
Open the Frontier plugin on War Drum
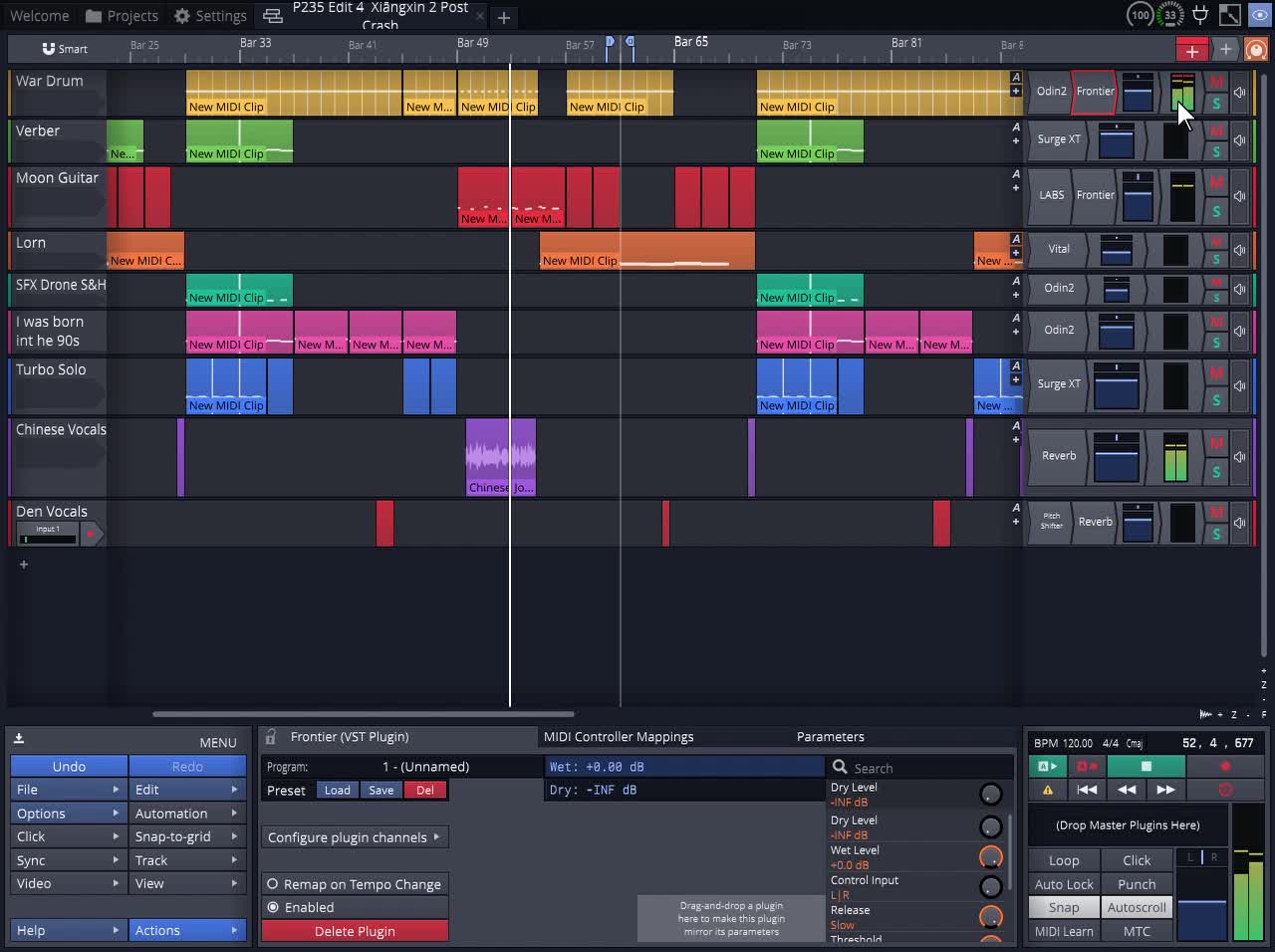point(1095,92)
